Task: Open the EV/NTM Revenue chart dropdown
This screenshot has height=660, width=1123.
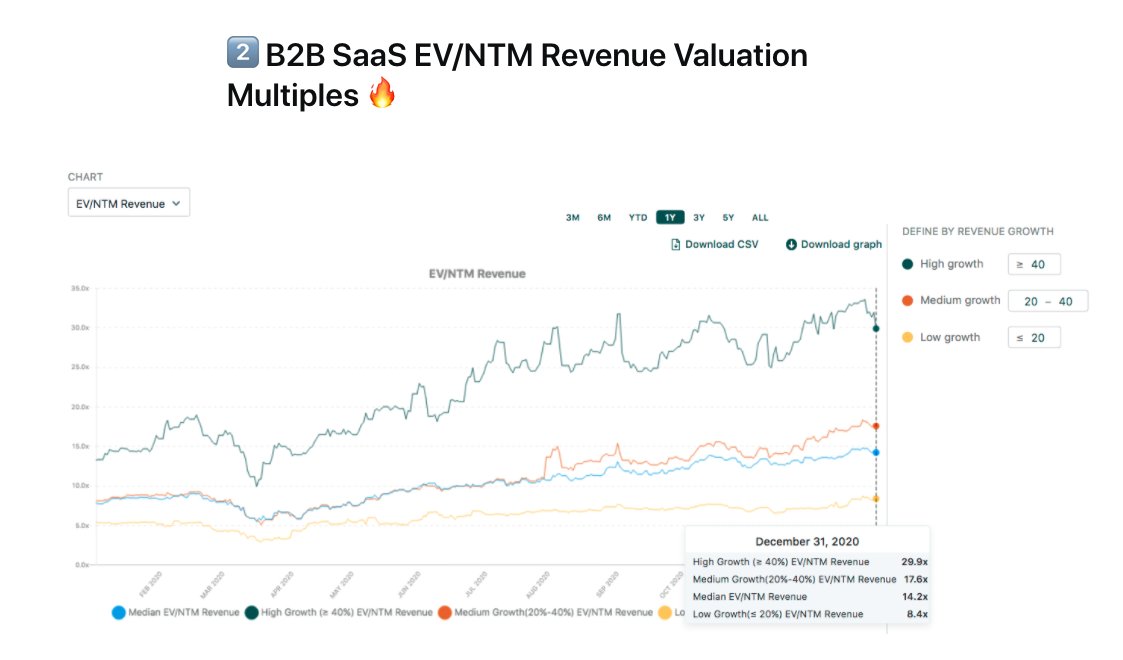Action: pyautogui.click(x=129, y=203)
